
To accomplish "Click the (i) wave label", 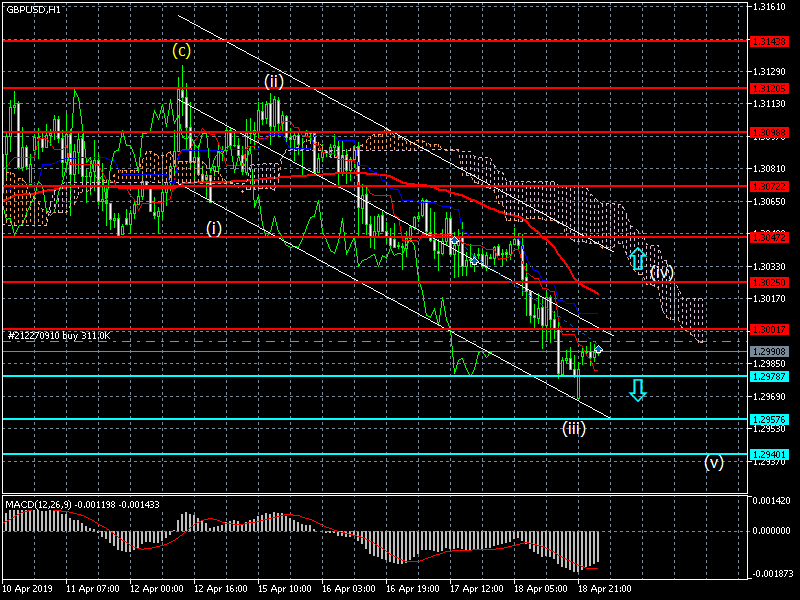I will [x=214, y=228].
